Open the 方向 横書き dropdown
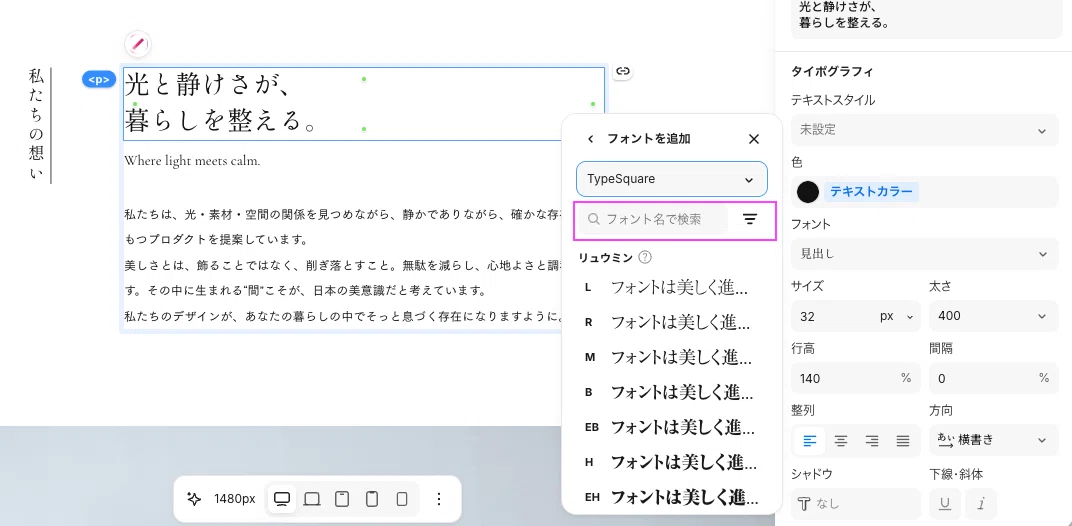Viewport: 1072px width, 526px height. pos(993,440)
